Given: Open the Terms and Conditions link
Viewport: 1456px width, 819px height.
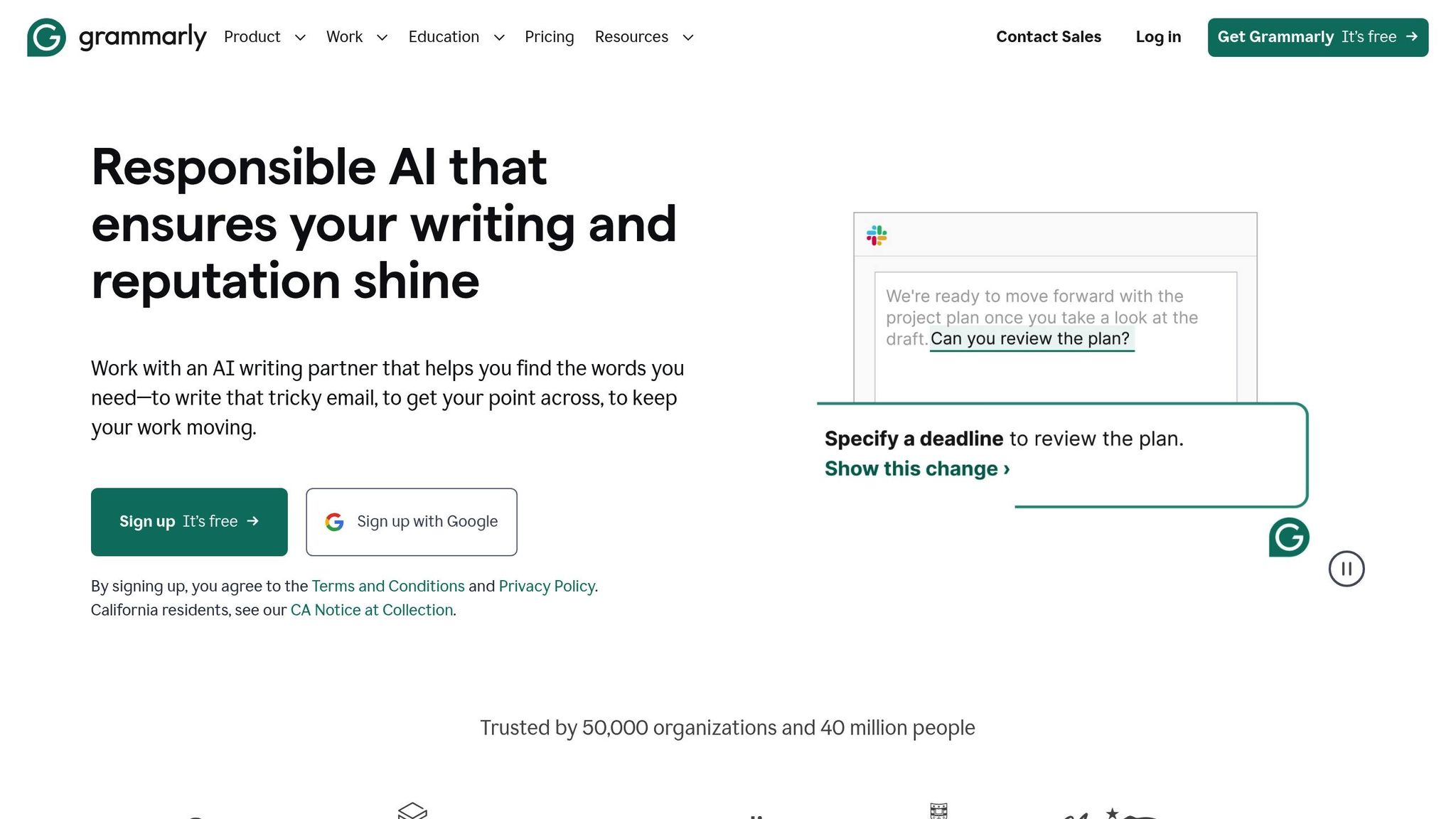Looking at the screenshot, I should [x=387, y=586].
